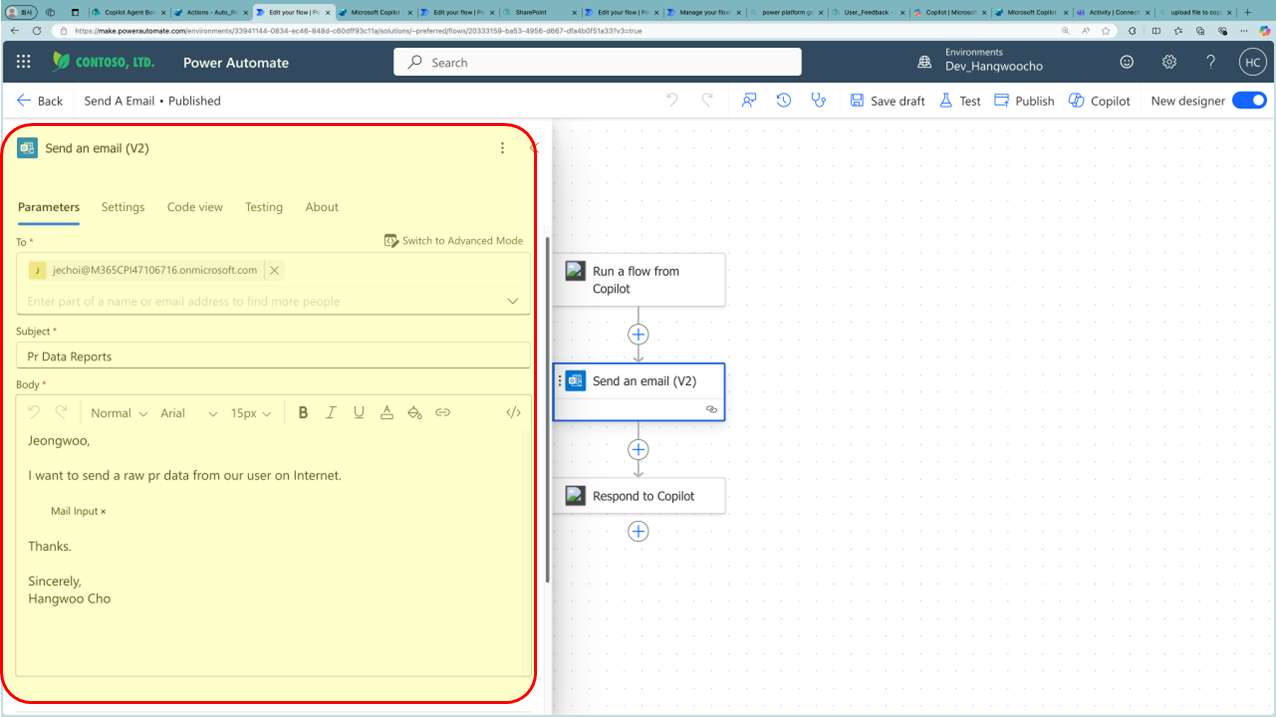
Task: Remove the jechoi recipient with the X
Action: (274, 270)
